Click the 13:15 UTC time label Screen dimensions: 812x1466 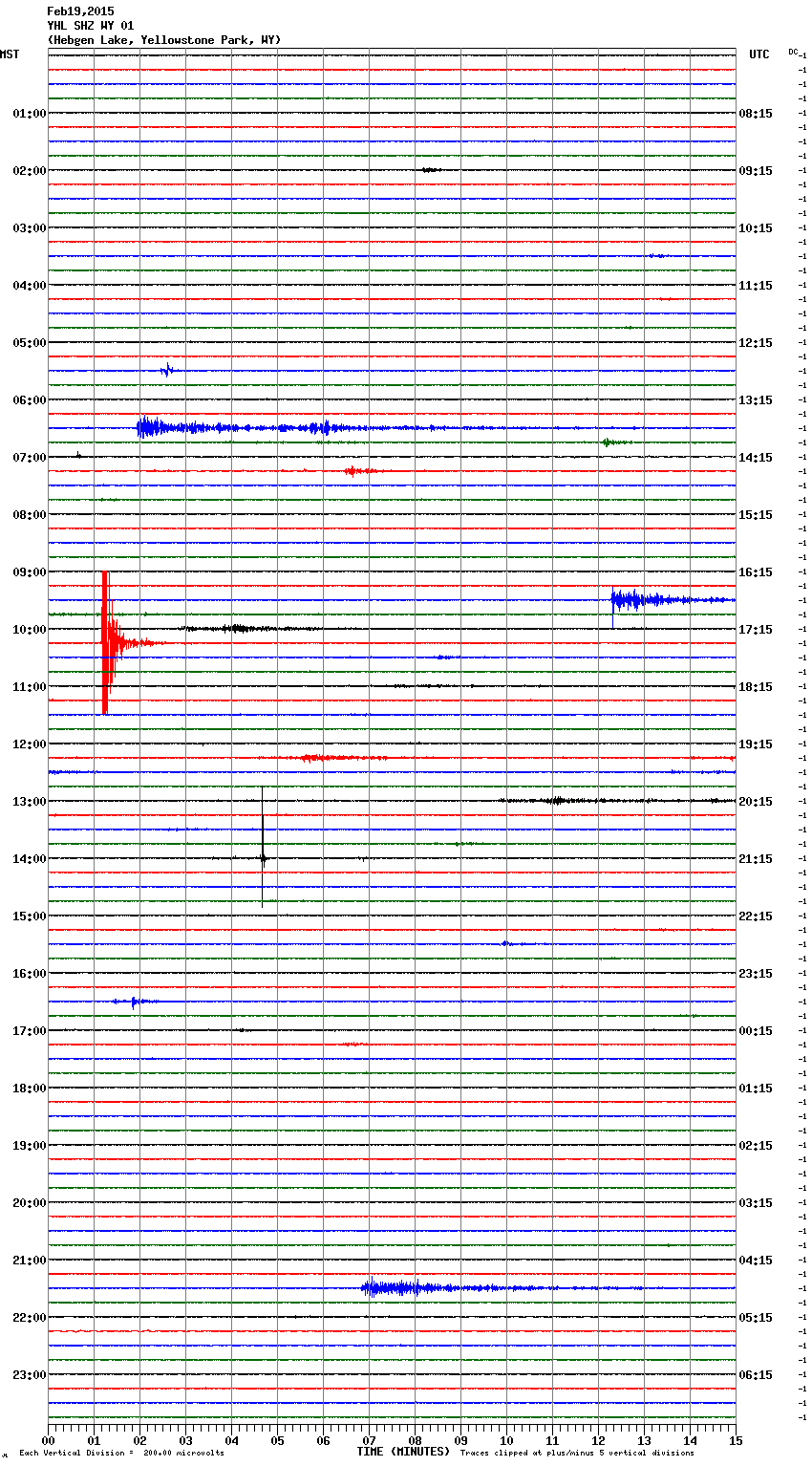[x=756, y=400]
